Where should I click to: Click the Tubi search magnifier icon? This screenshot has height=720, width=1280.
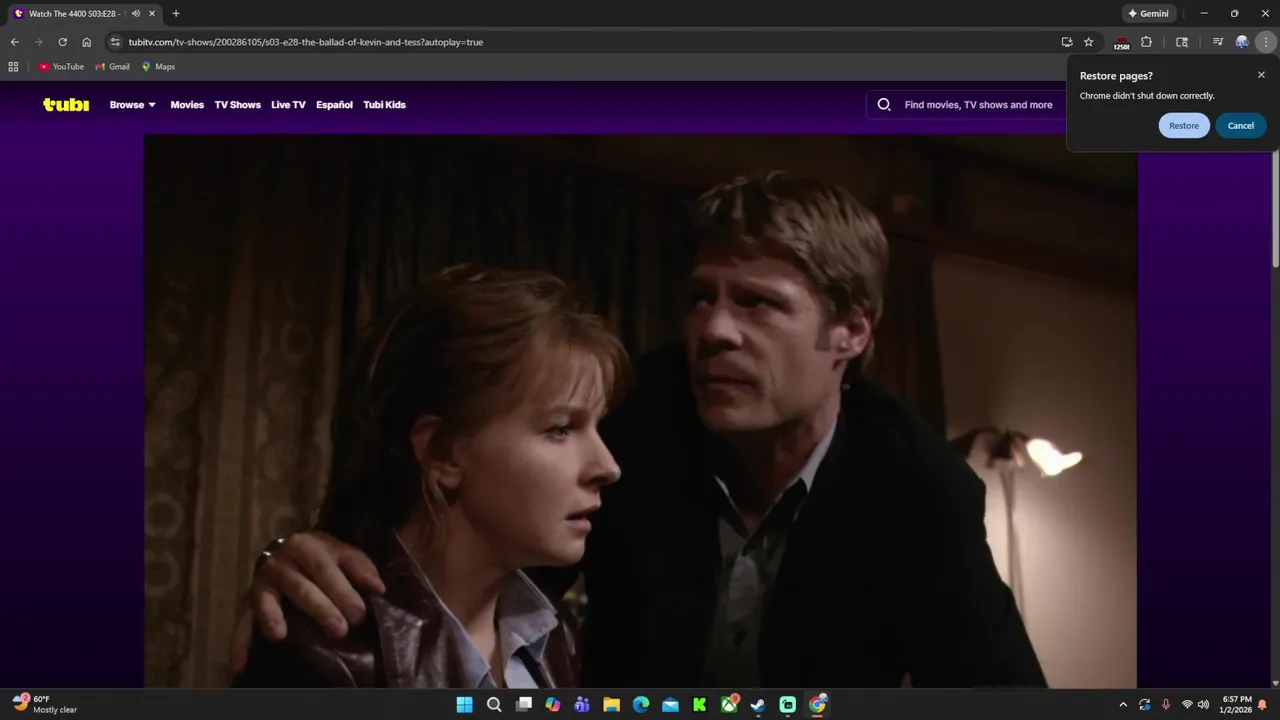(x=884, y=104)
